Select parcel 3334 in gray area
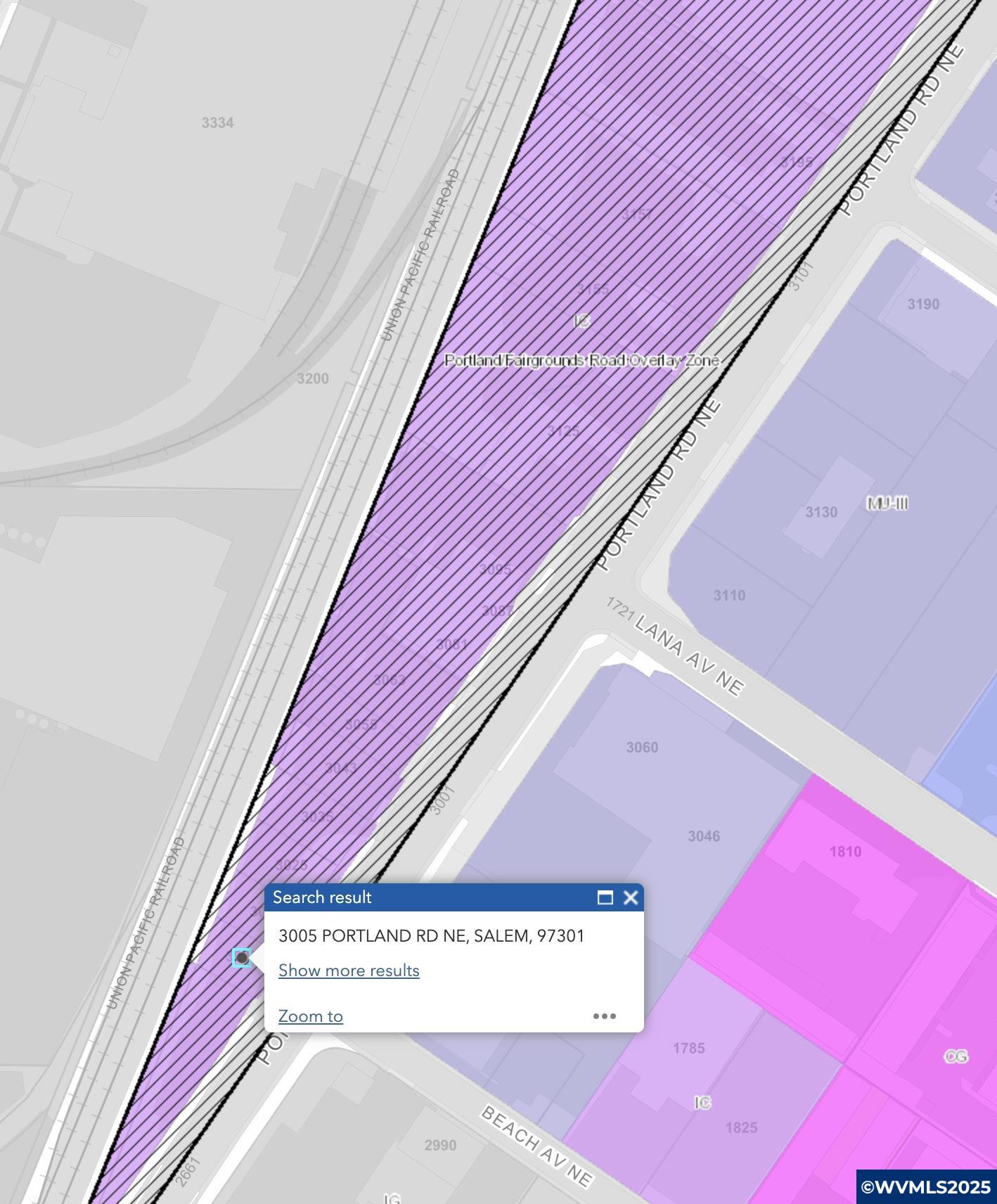This screenshot has width=997, height=1204. pos(217,123)
